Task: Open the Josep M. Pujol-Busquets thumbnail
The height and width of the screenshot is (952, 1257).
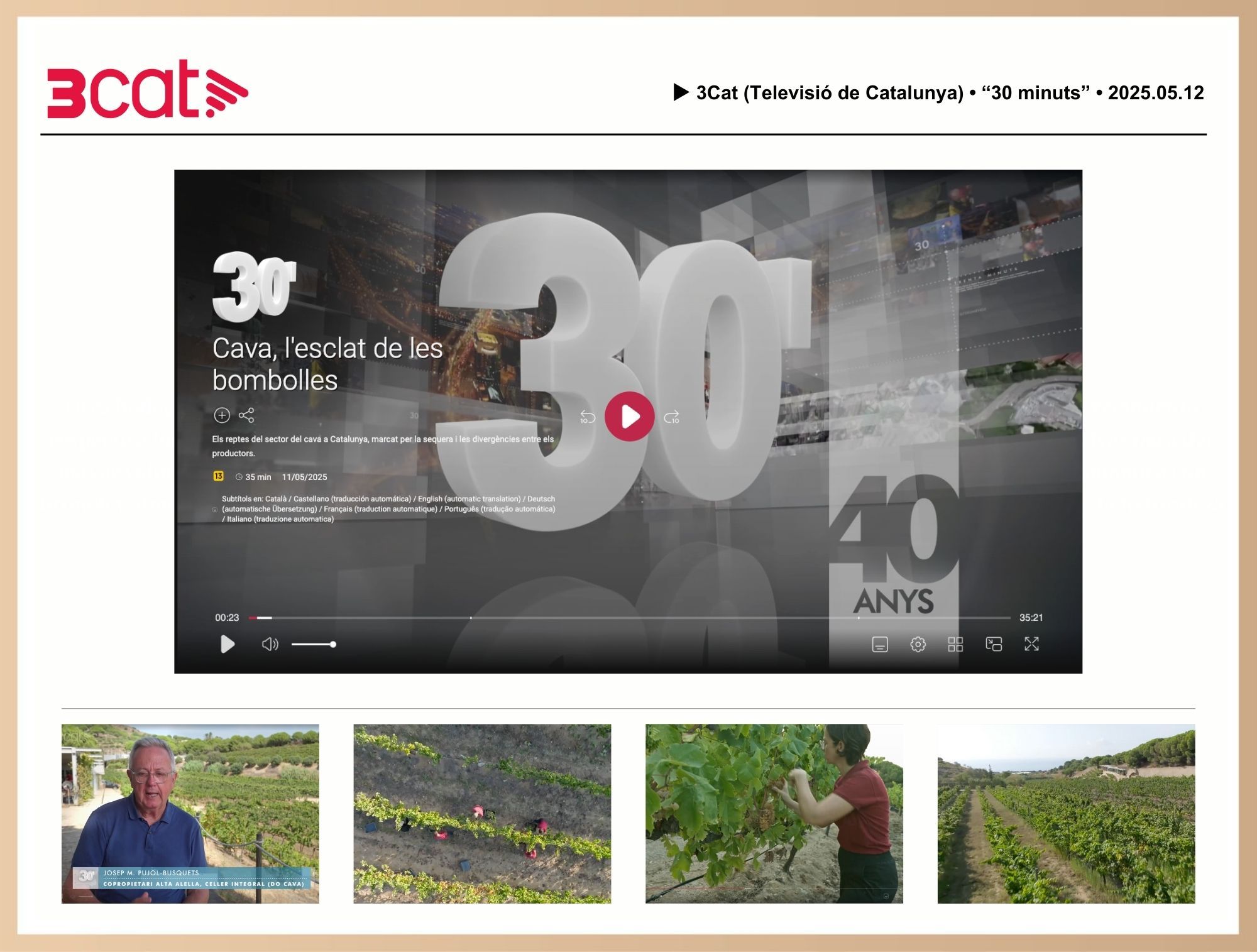Action: click(190, 814)
